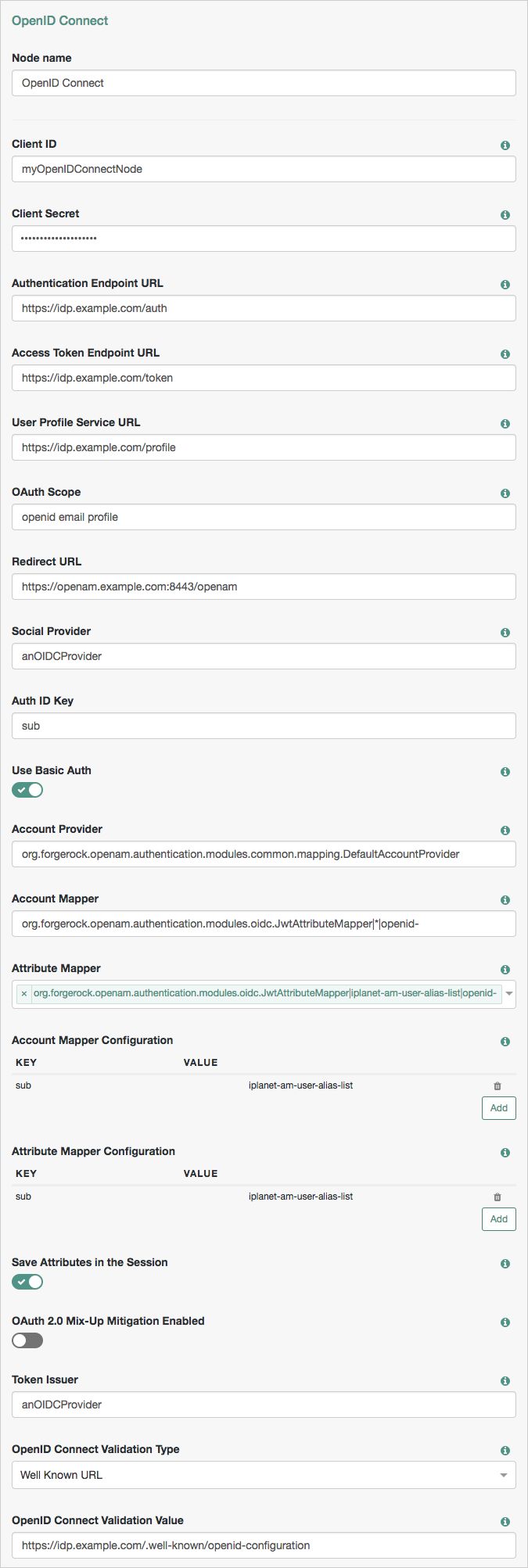Turn off Save Attributes in the Session
The image size is (528, 1568).
pyautogui.click(x=27, y=1282)
